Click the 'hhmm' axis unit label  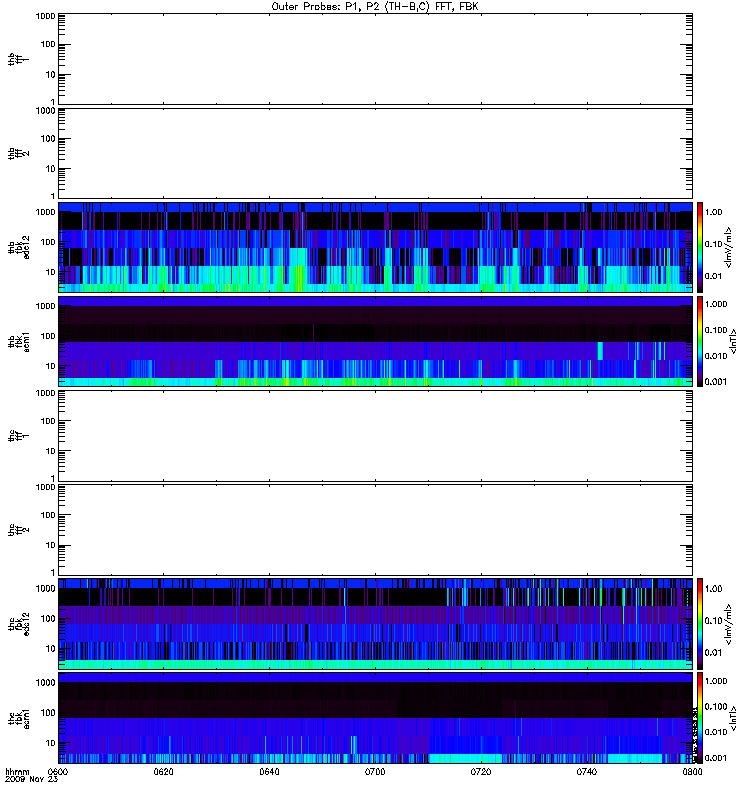point(17,771)
